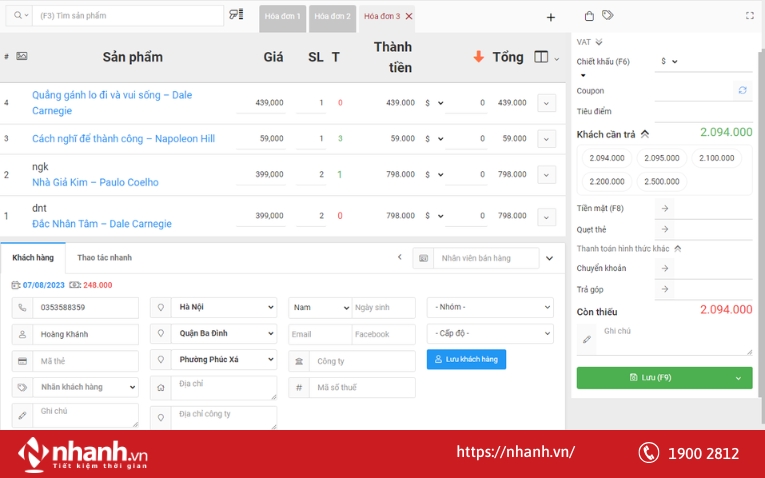Click the red sort arrow beside Tổng
This screenshot has height=478, width=765.
(479, 57)
